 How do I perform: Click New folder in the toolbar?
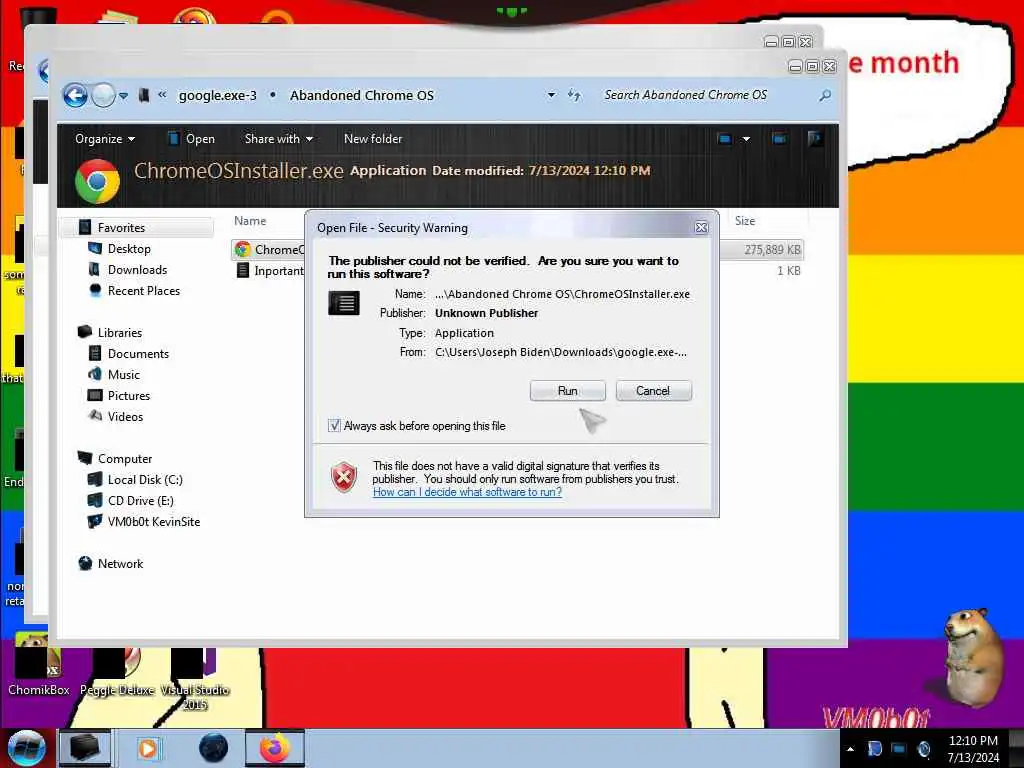tap(373, 138)
